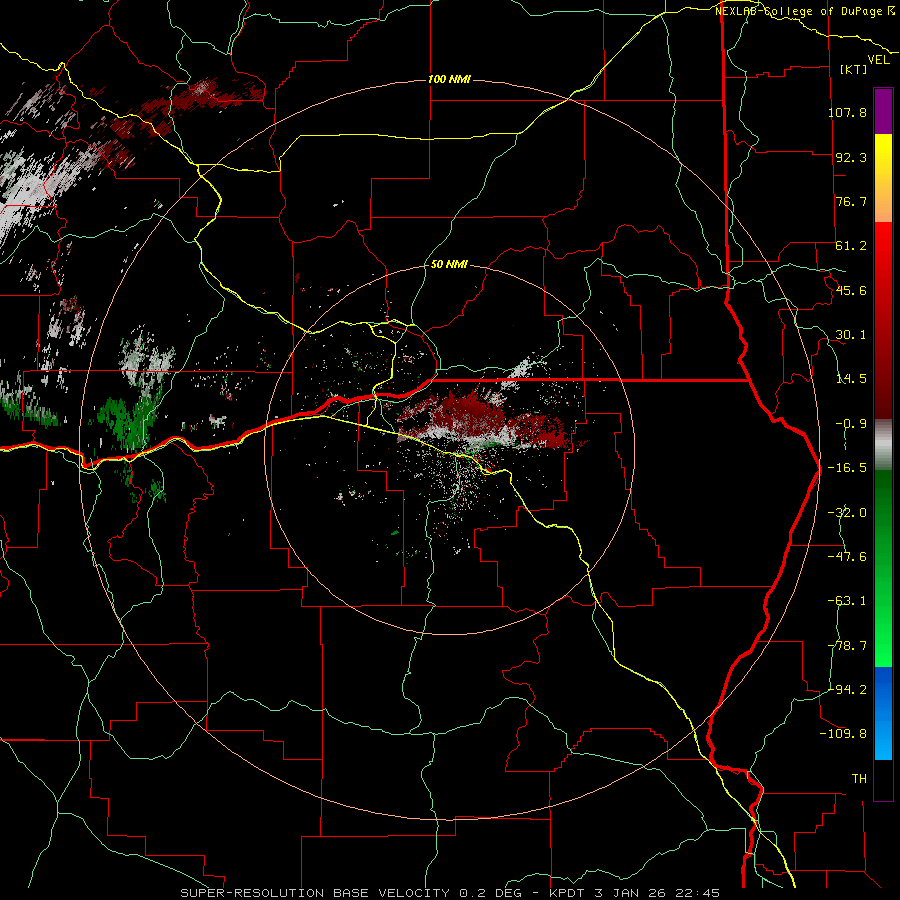The height and width of the screenshot is (900, 900).
Task: Click the 14.5 legend value
Action: (x=851, y=379)
